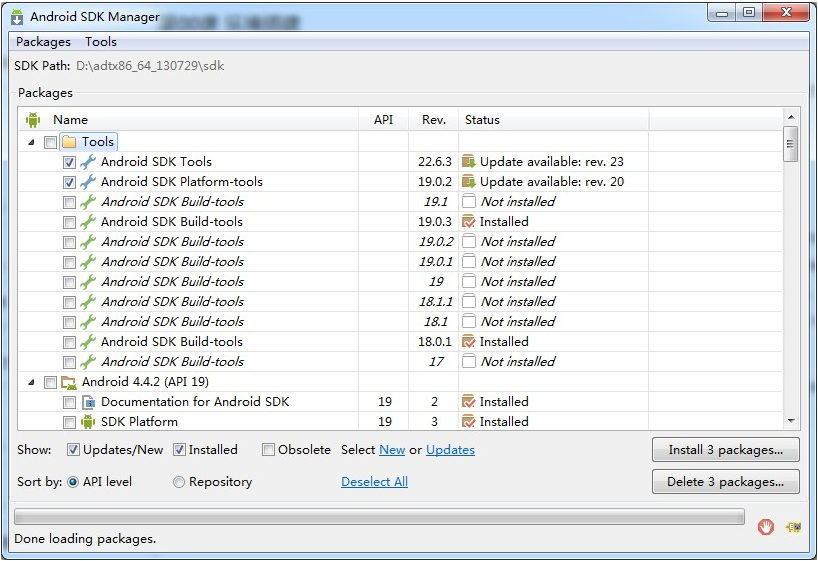
Task: Click the Not installed status icon for rev 18.1
Action: 469,321
